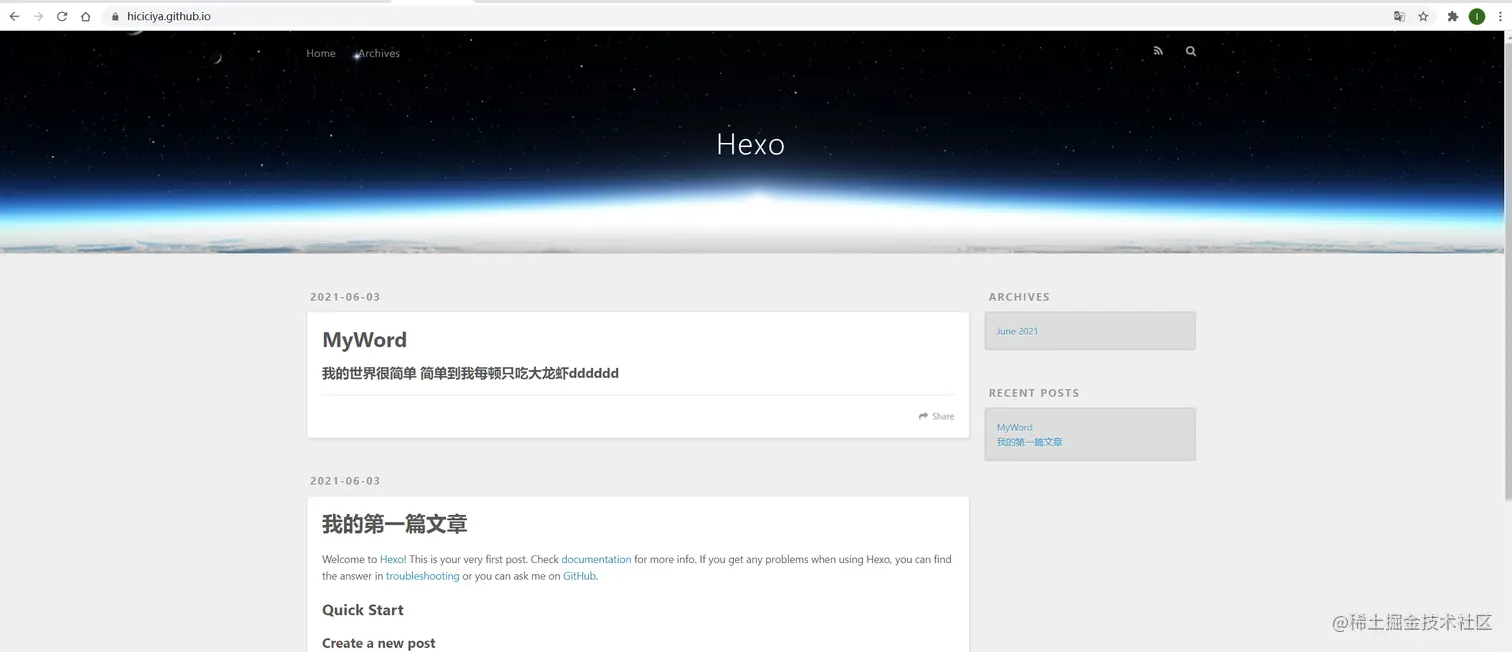Reload the page with the refresh icon
The height and width of the screenshot is (652, 1512).
[x=62, y=16]
